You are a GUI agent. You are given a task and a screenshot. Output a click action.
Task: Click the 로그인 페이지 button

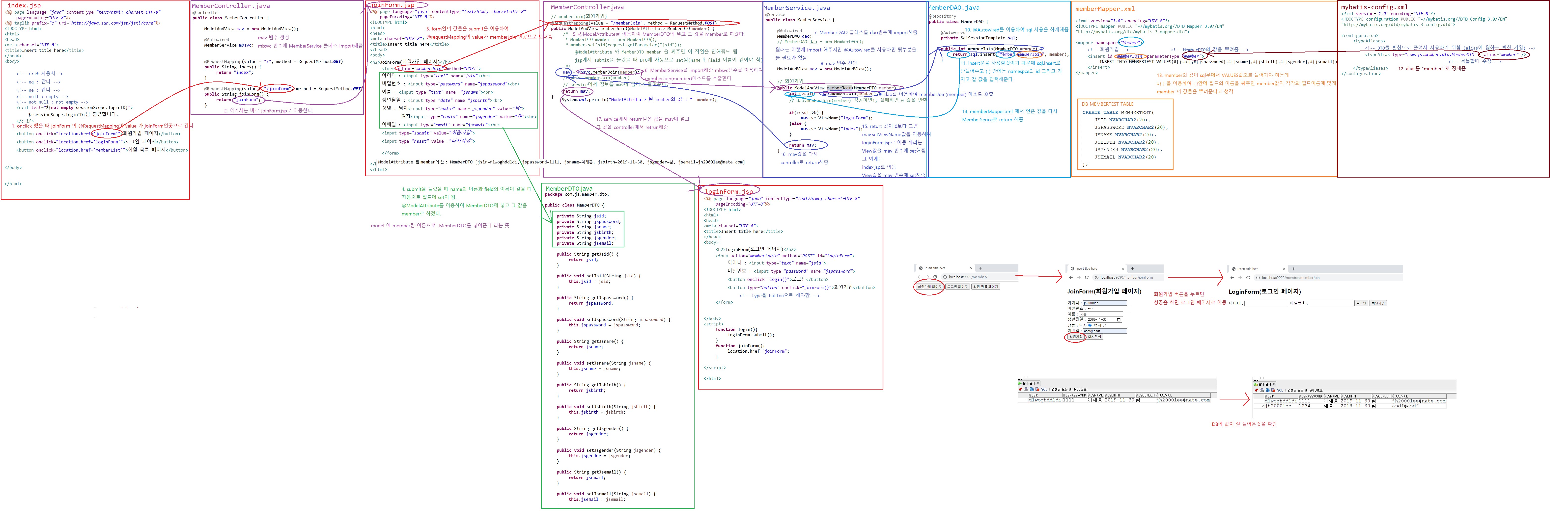[x=957, y=287]
